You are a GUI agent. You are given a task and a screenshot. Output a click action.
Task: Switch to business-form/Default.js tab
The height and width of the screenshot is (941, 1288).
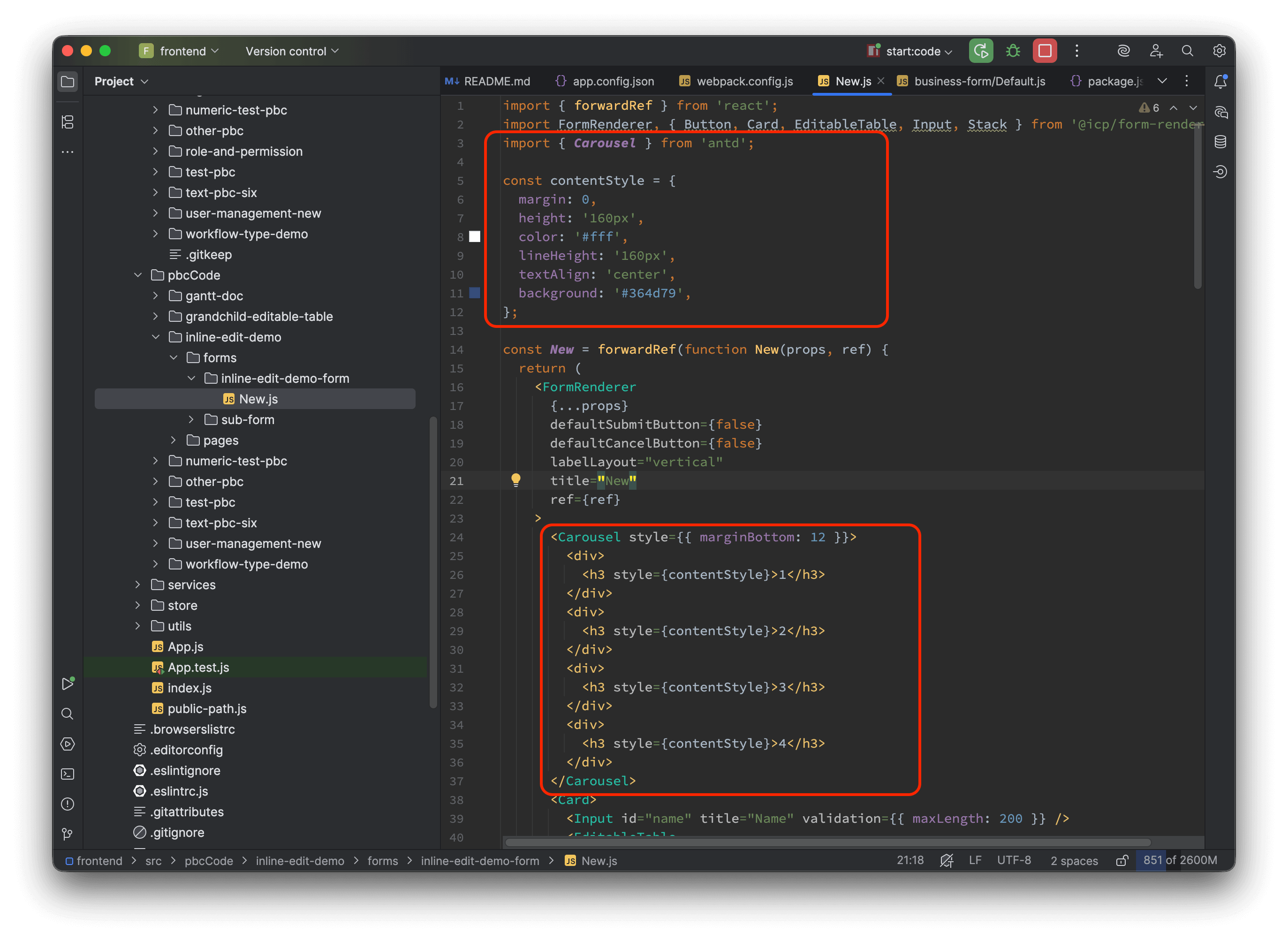pyautogui.click(x=972, y=82)
